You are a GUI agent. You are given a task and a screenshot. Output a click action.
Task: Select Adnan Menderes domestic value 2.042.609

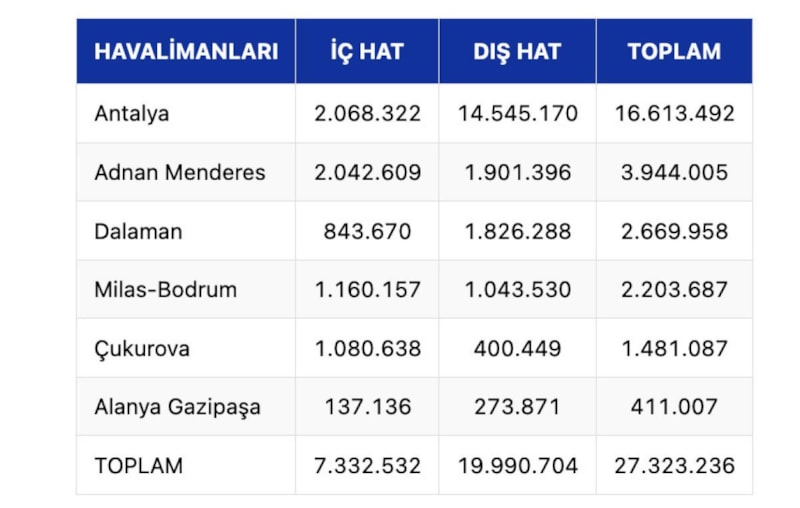[367, 172]
